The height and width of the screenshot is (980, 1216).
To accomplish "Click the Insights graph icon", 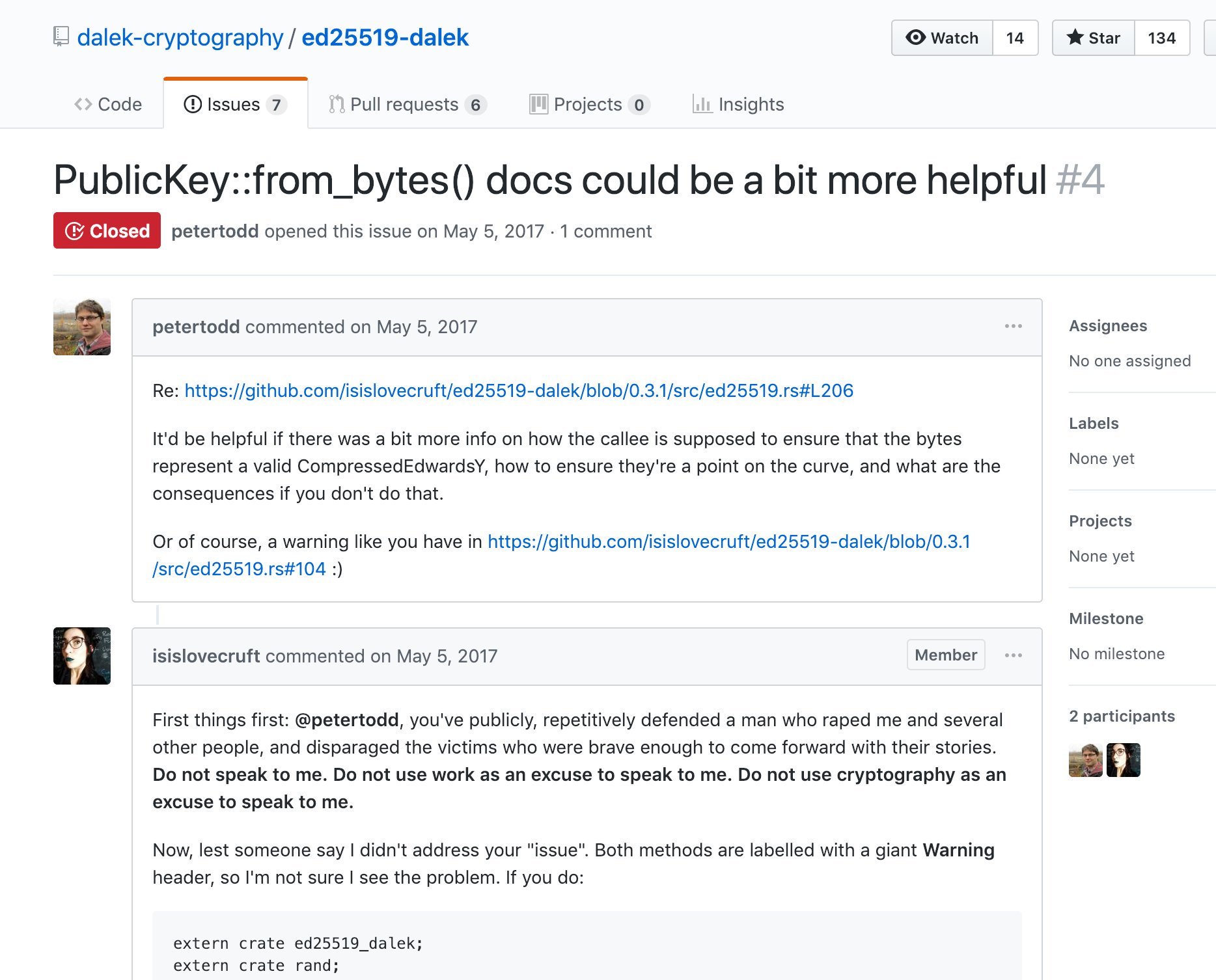I will point(702,104).
